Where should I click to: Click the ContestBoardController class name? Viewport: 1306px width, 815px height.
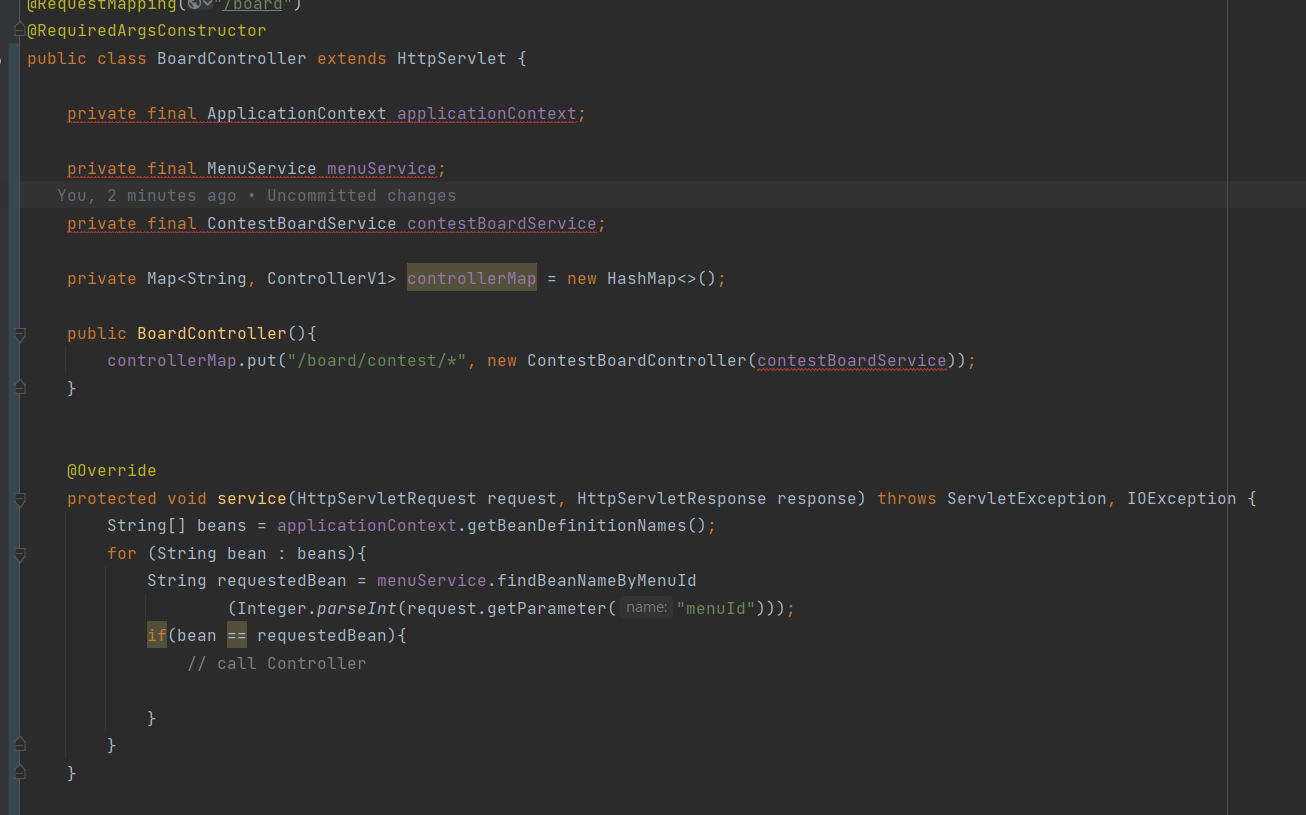click(637, 360)
